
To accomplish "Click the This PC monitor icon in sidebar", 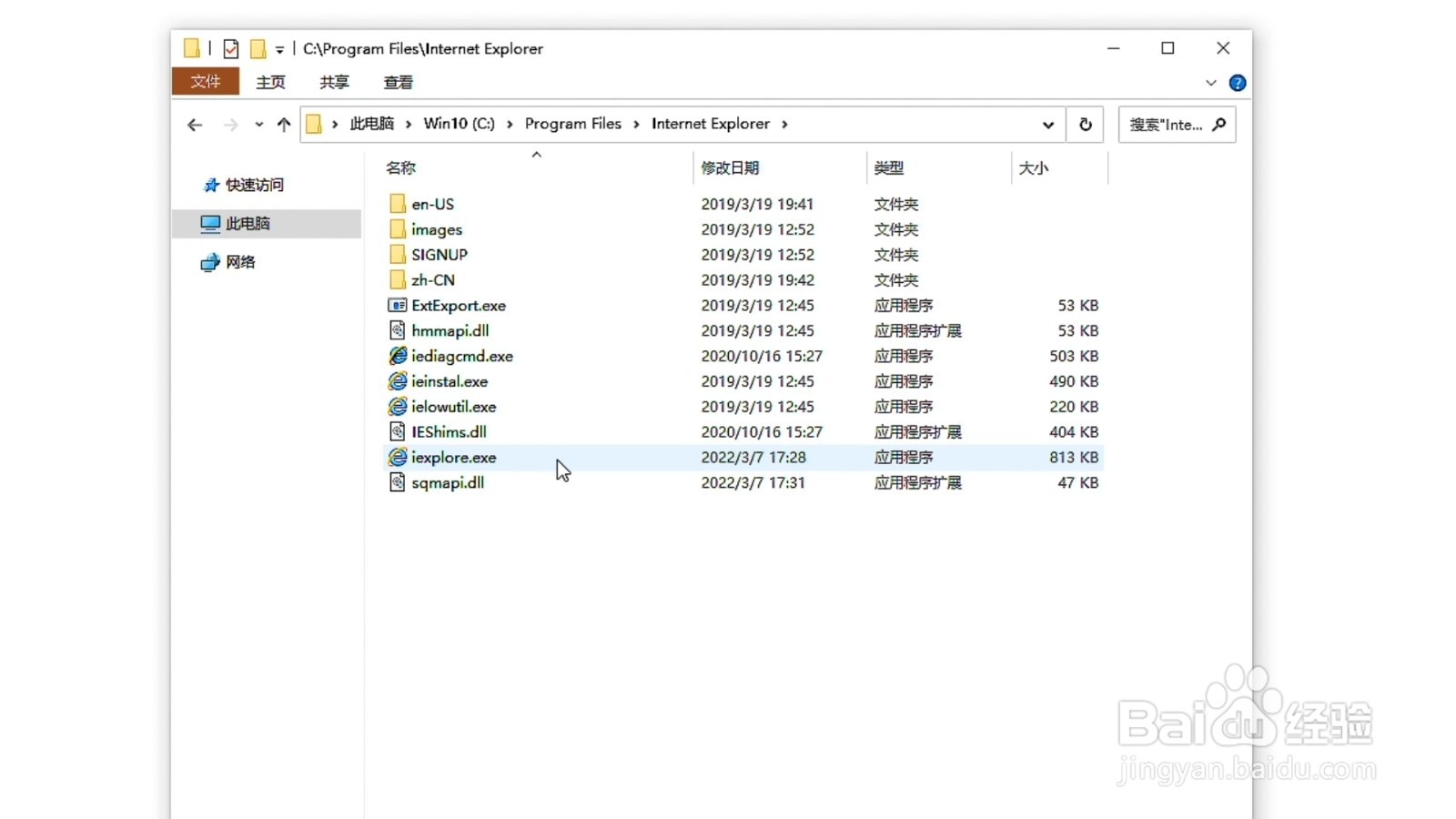I will tap(210, 224).
